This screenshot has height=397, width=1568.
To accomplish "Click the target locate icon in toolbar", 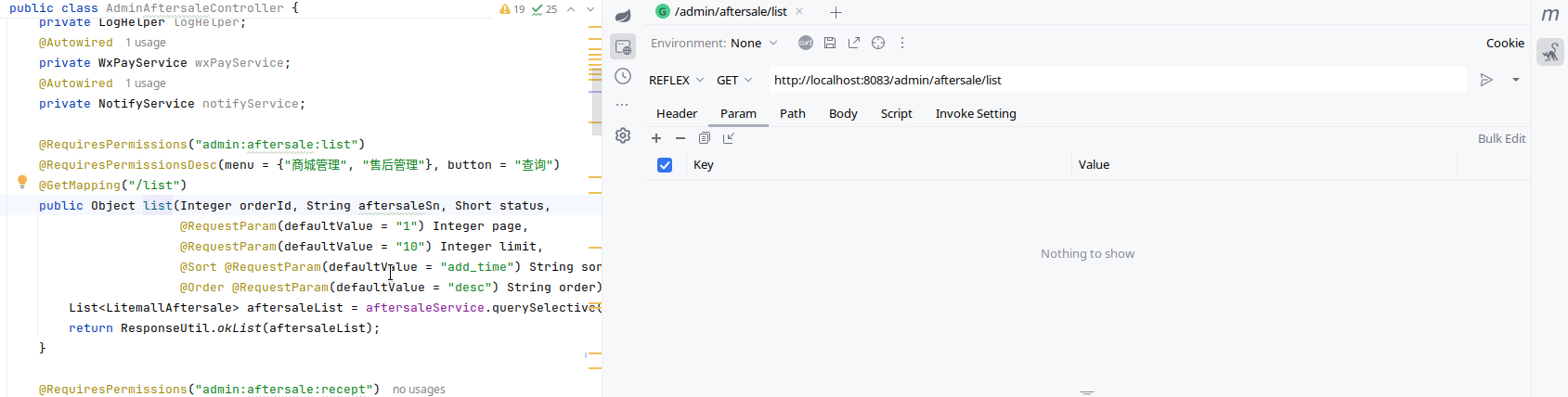I will [x=878, y=43].
